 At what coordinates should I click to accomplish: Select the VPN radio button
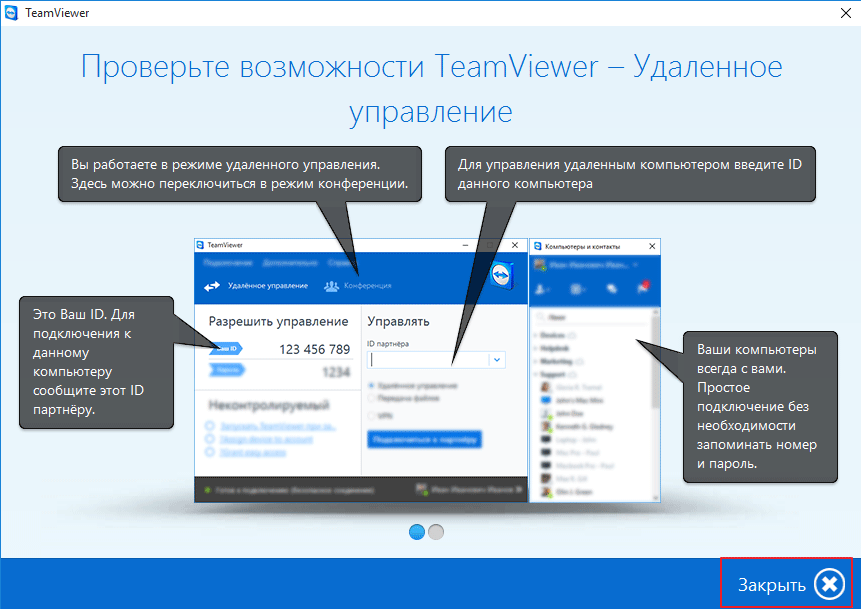coord(373,415)
